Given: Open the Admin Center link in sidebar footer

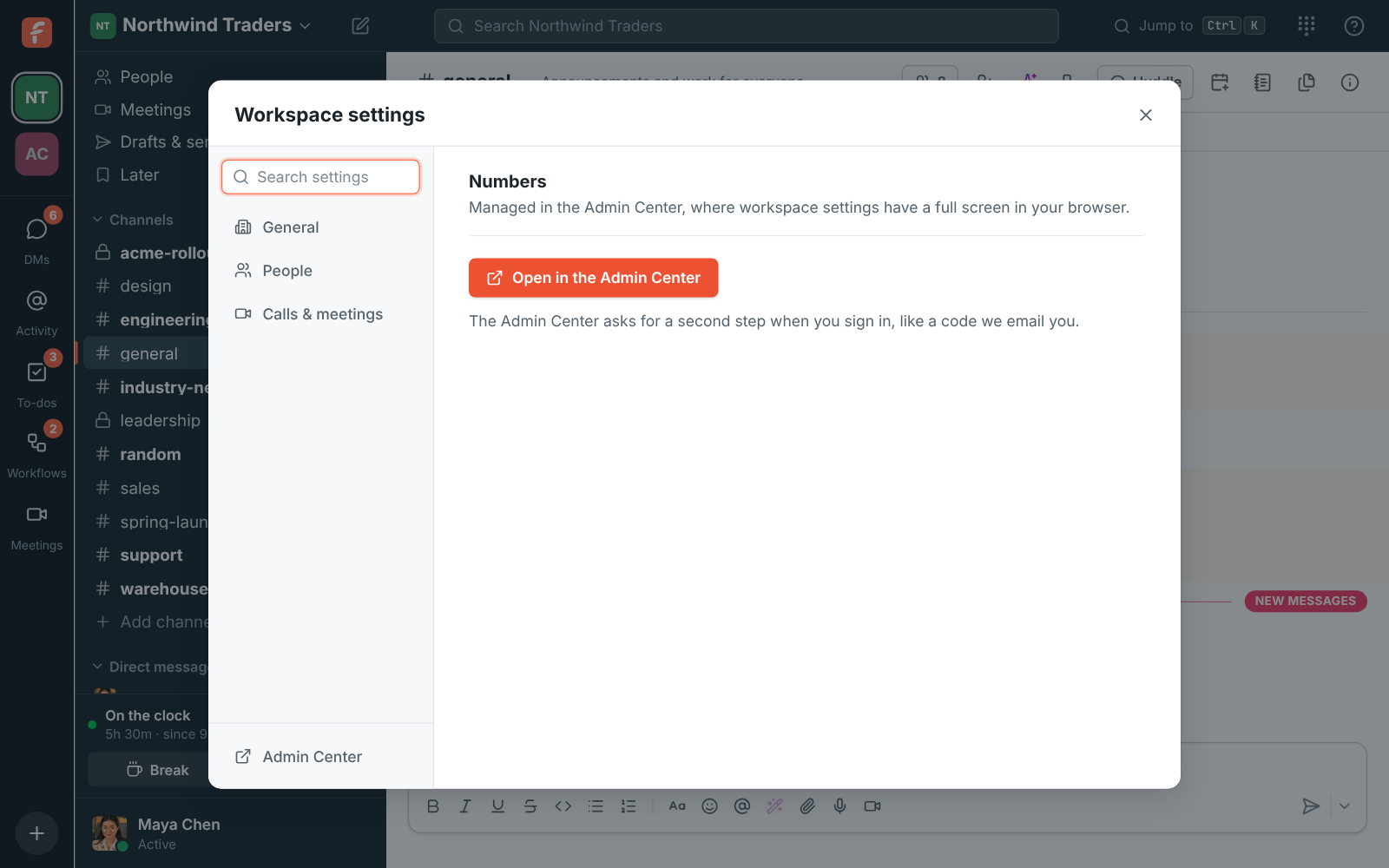Looking at the screenshot, I should [321, 757].
